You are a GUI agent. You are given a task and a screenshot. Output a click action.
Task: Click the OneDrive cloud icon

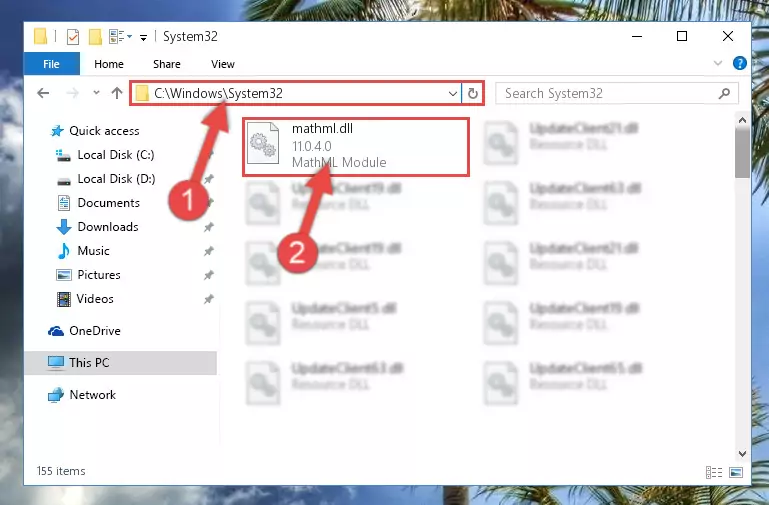point(56,331)
